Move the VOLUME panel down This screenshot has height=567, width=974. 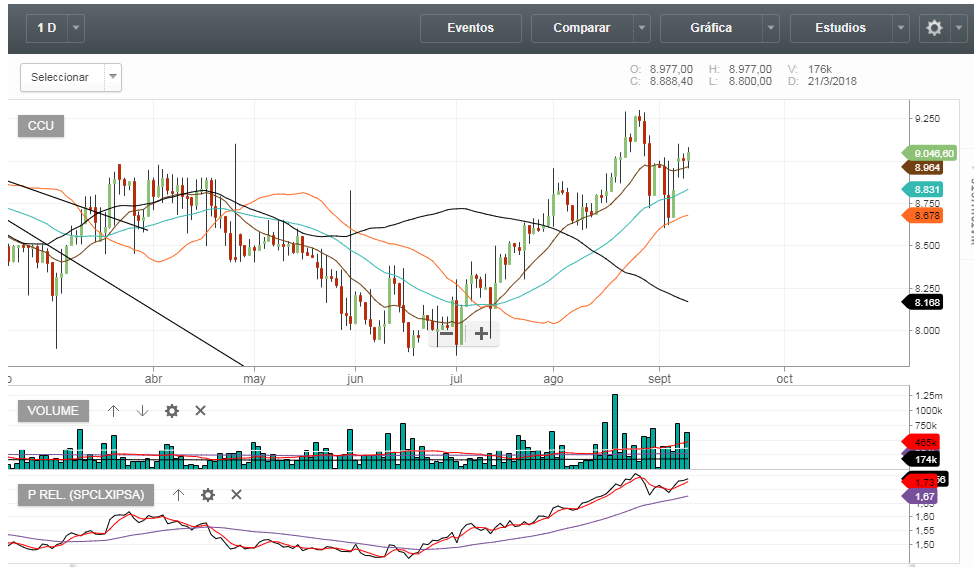click(142, 411)
